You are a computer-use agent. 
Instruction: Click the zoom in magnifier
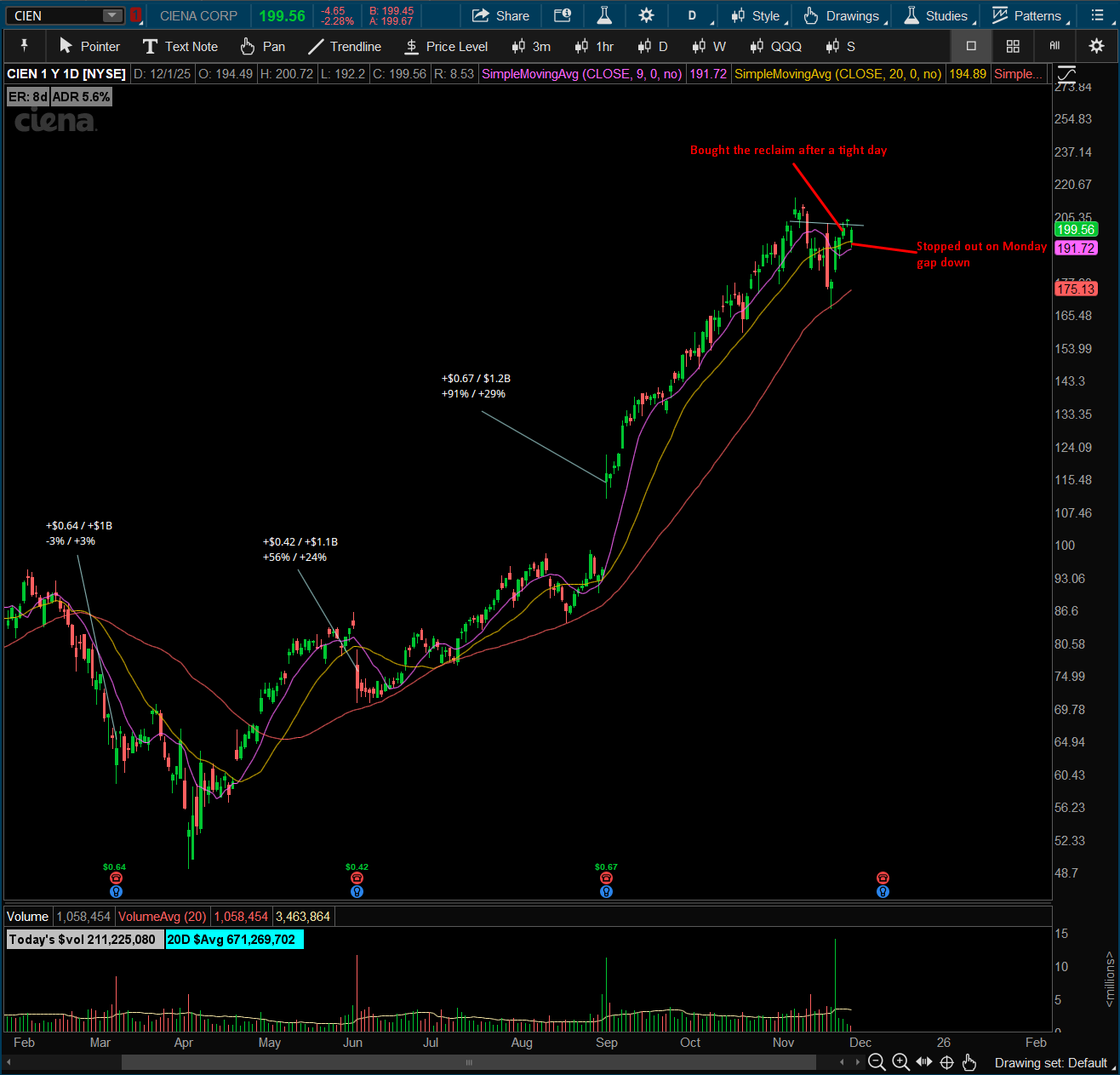click(900, 1062)
